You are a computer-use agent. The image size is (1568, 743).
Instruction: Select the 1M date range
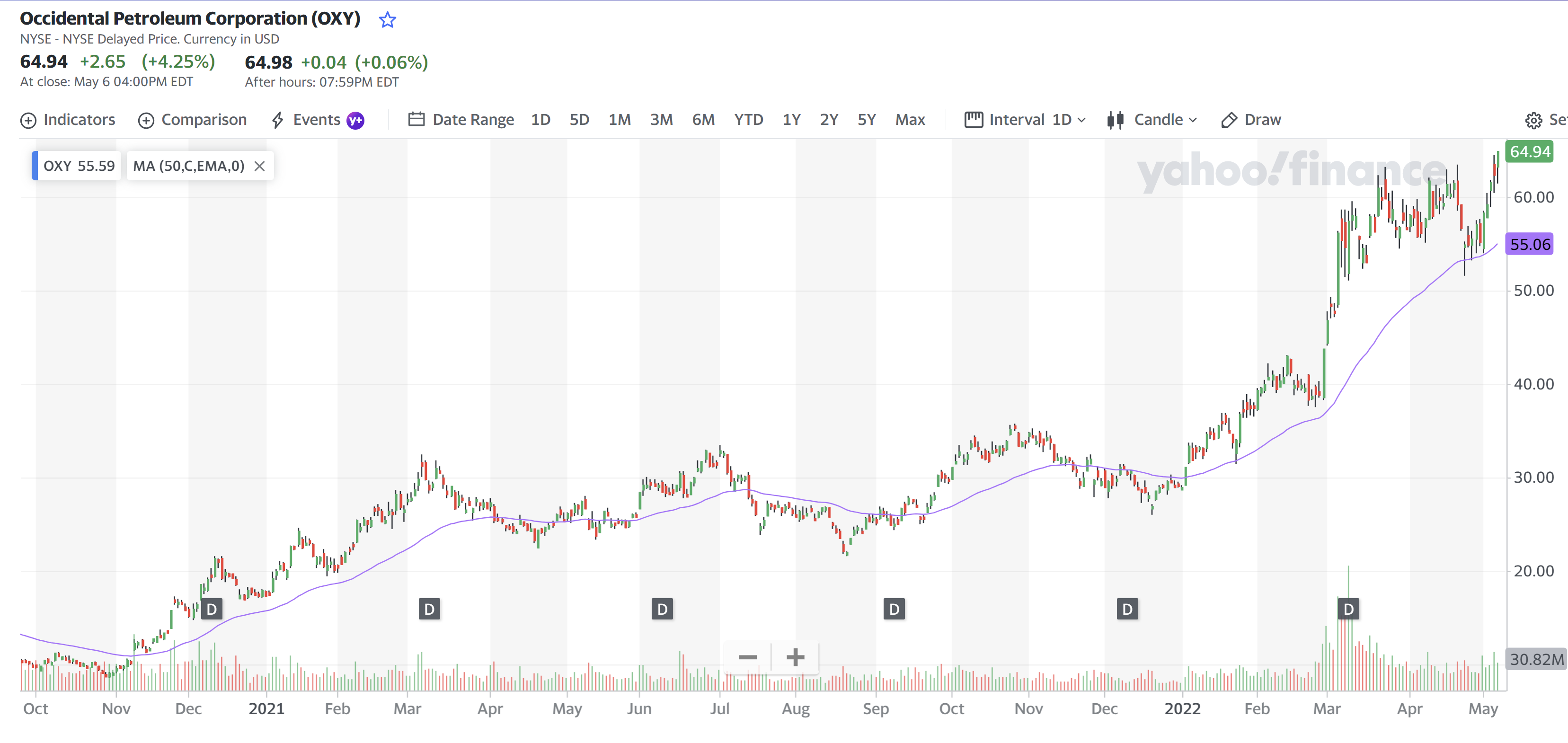pyautogui.click(x=620, y=120)
